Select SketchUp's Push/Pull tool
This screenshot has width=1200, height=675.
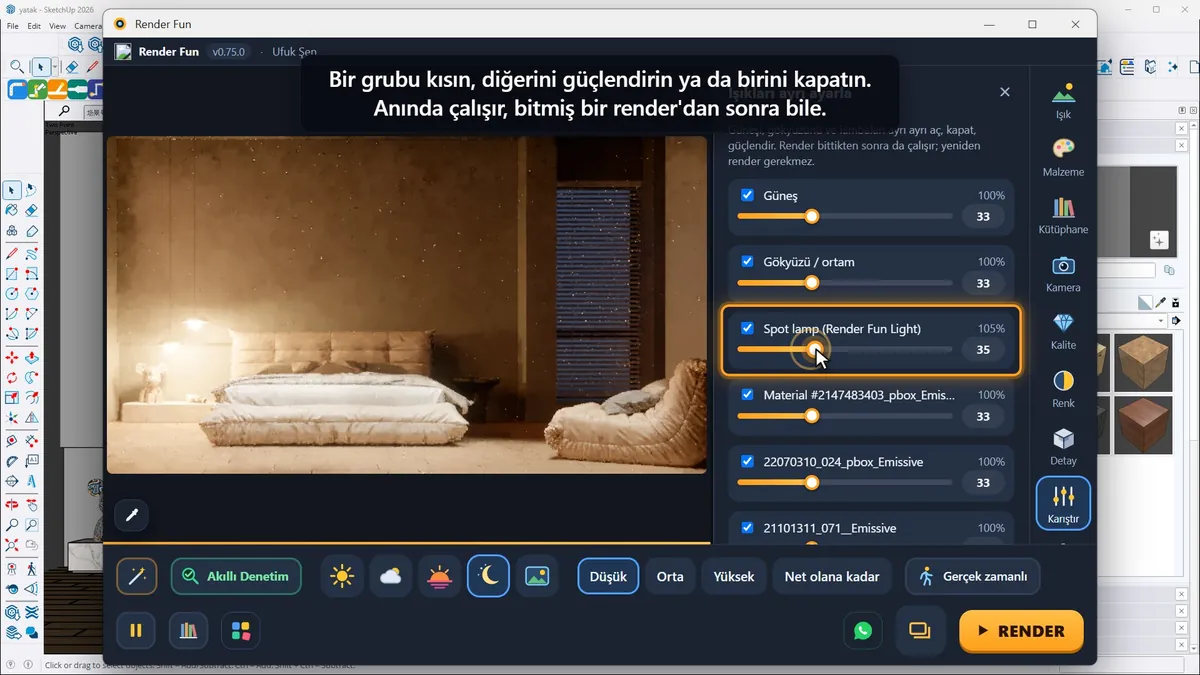[31, 357]
